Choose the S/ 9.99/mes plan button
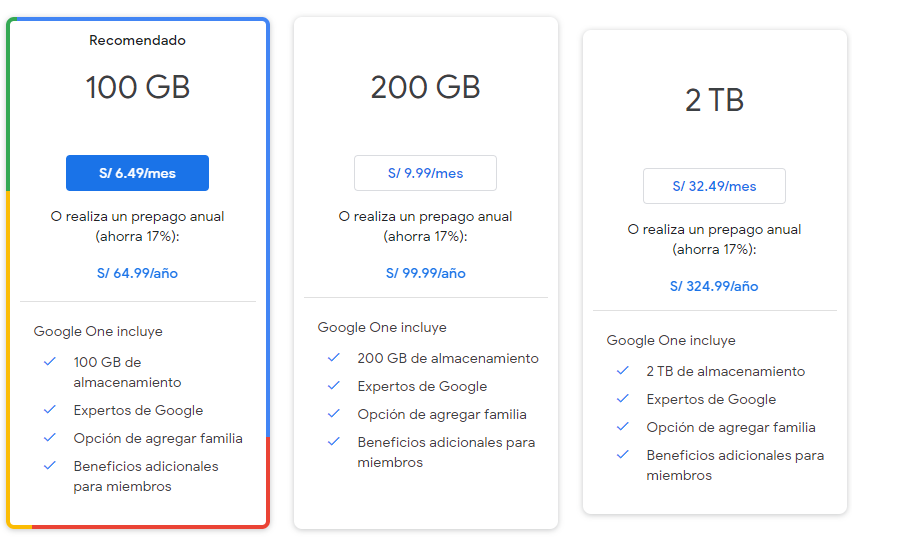 (425, 173)
